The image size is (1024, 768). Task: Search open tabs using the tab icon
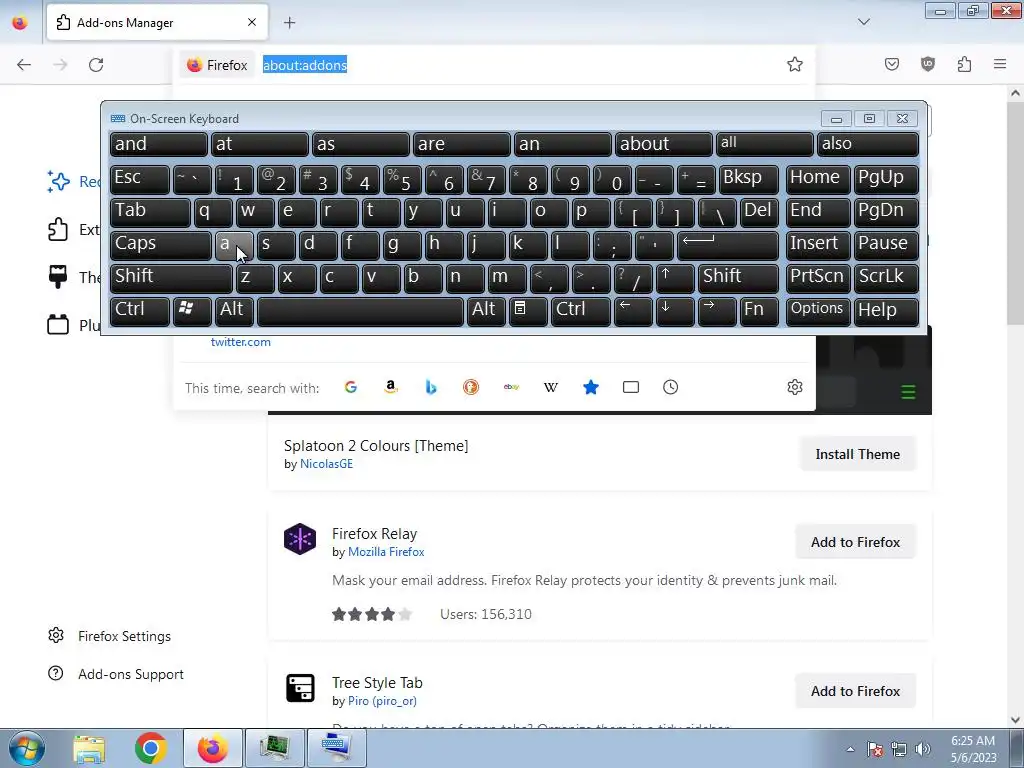[x=631, y=387]
